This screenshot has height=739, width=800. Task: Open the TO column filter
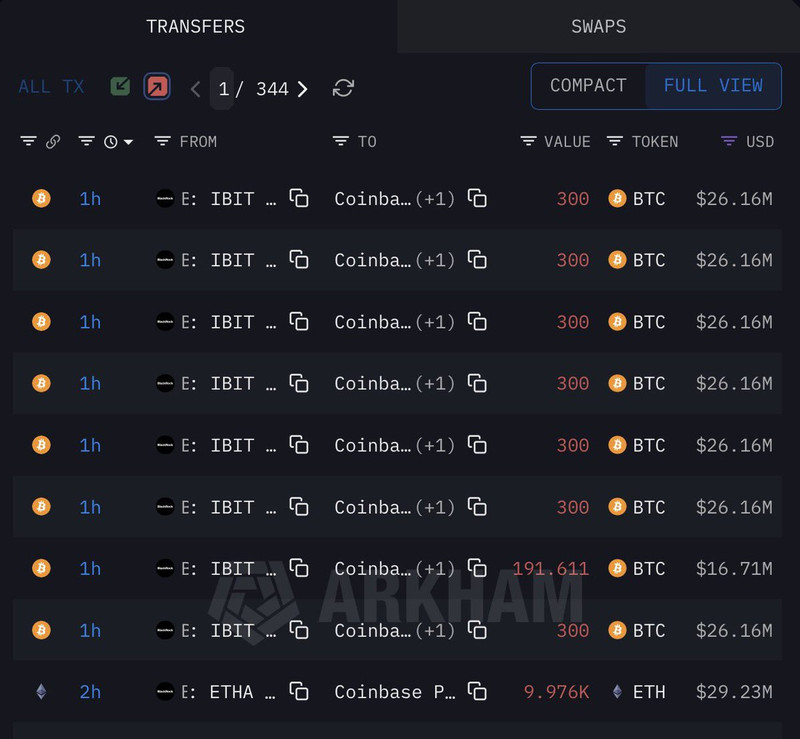341,142
